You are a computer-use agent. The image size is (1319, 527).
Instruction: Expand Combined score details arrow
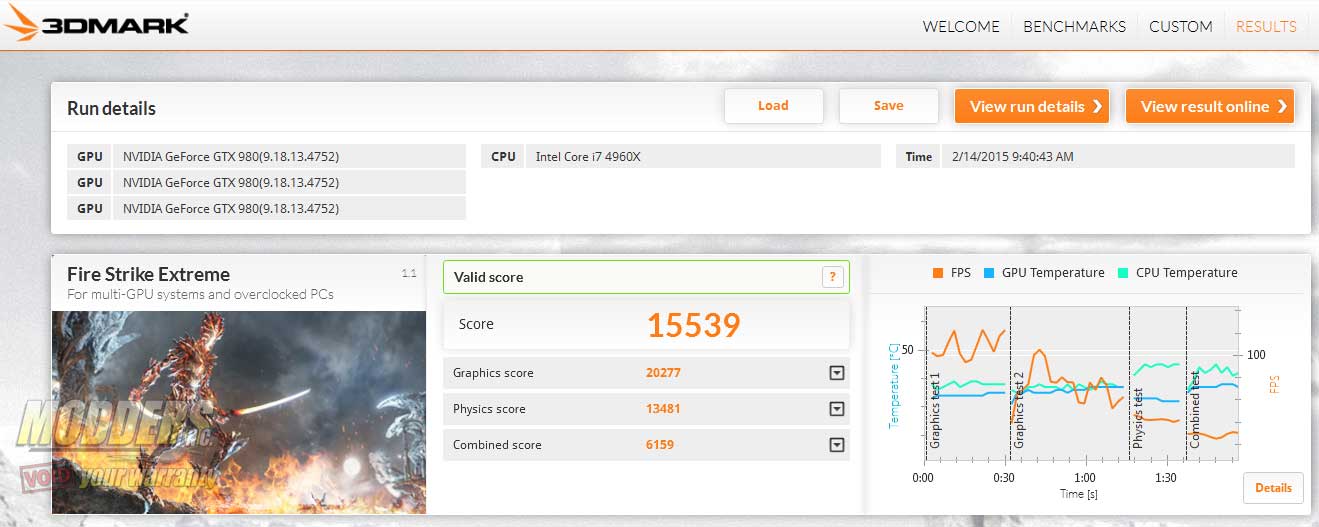837,445
